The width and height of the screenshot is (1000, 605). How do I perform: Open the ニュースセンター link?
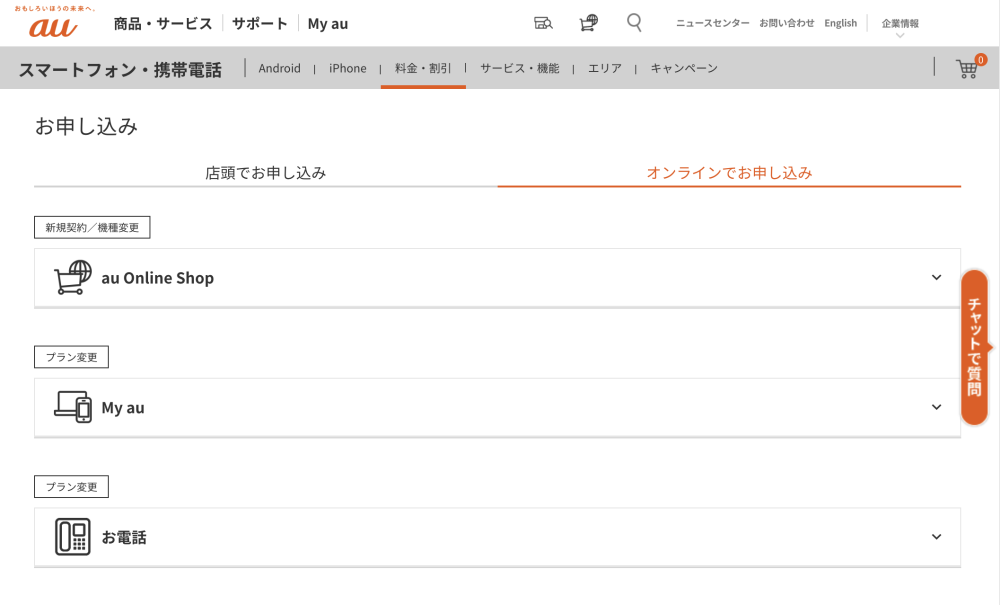pos(712,23)
